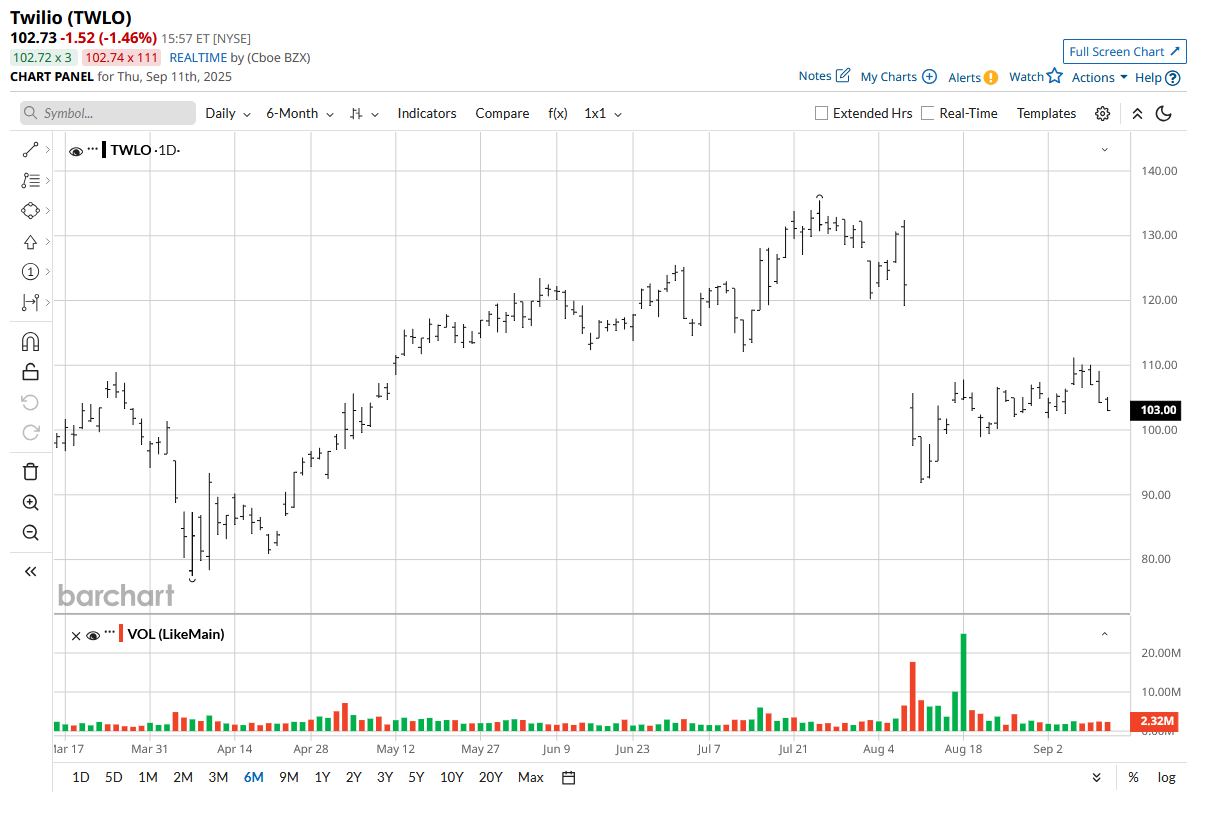Enable the Real-Time checkbox
The height and width of the screenshot is (828, 1212).
[x=928, y=114]
